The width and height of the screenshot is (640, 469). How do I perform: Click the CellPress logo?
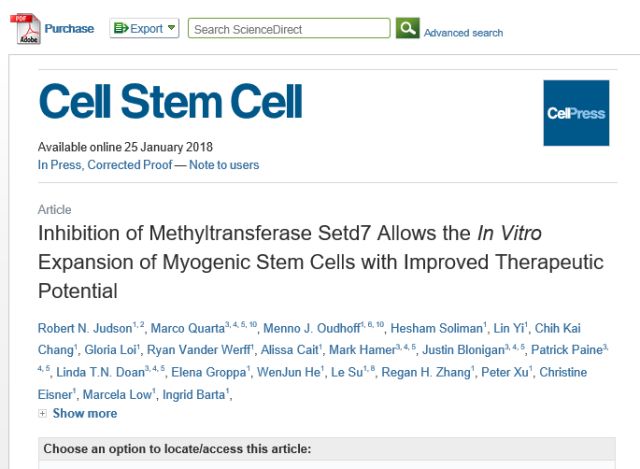point(576,113)
